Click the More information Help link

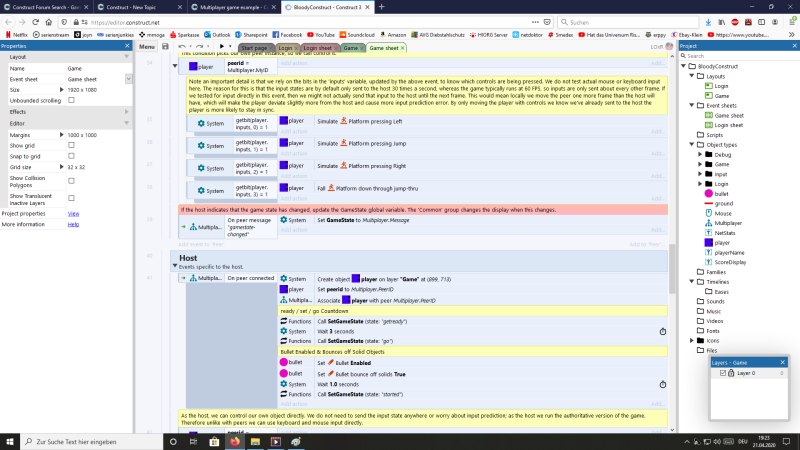73,224
